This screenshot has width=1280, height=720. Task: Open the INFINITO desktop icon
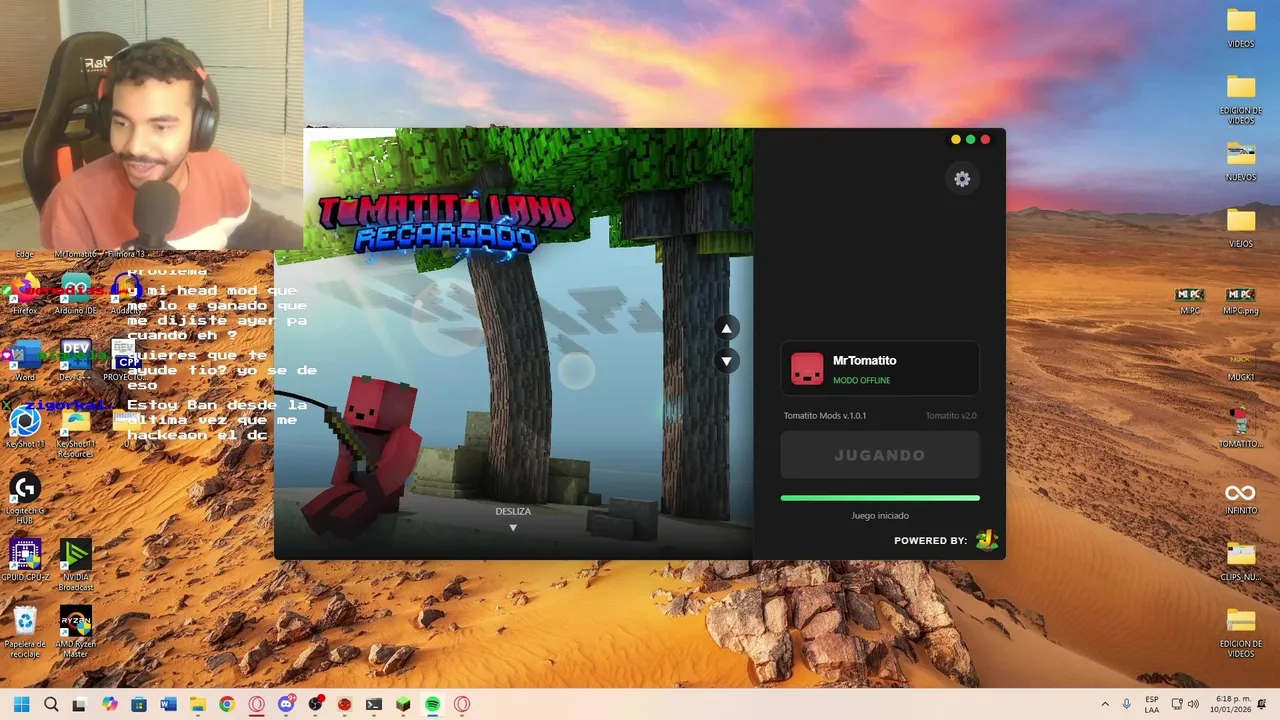1241,498
